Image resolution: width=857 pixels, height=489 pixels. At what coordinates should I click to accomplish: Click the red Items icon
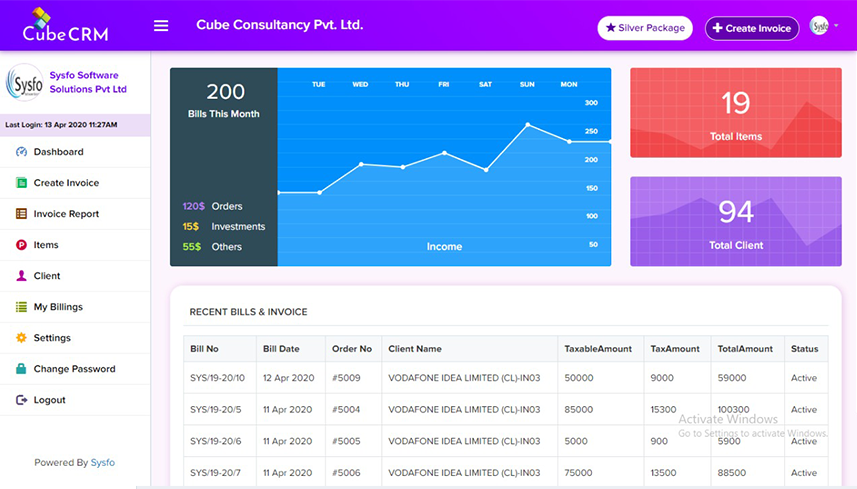coord(21,245)
